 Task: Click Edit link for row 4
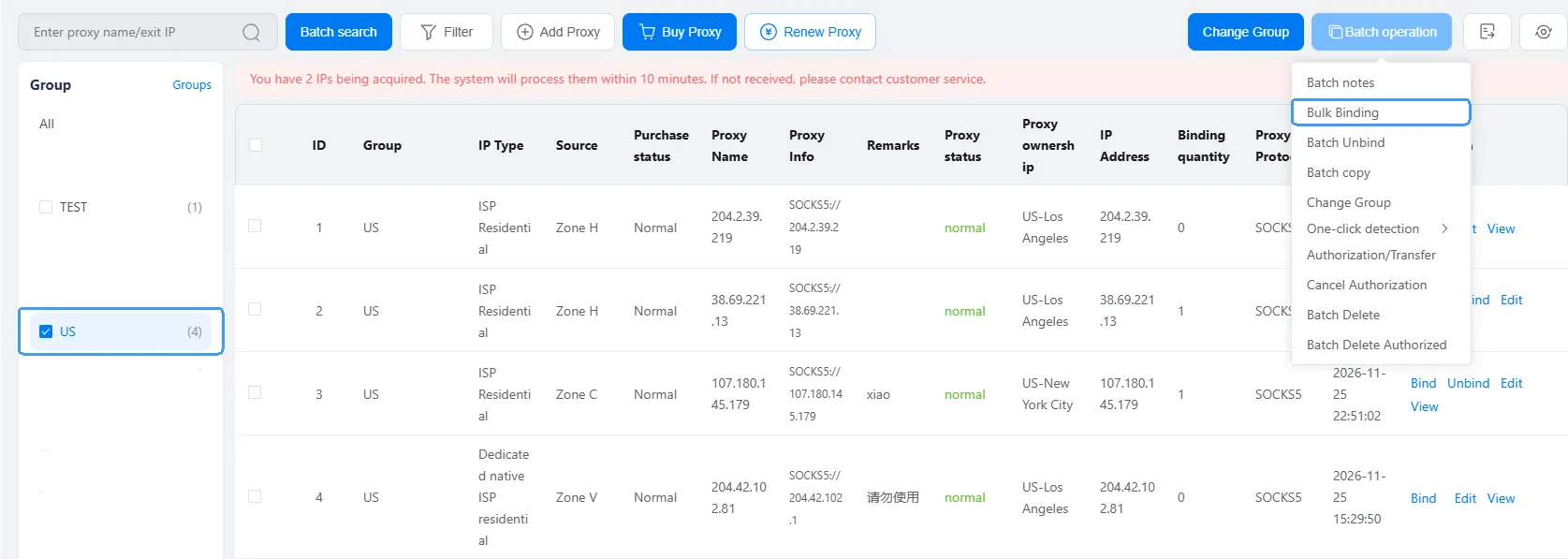pyautogui.click(x=1465, y=498)
